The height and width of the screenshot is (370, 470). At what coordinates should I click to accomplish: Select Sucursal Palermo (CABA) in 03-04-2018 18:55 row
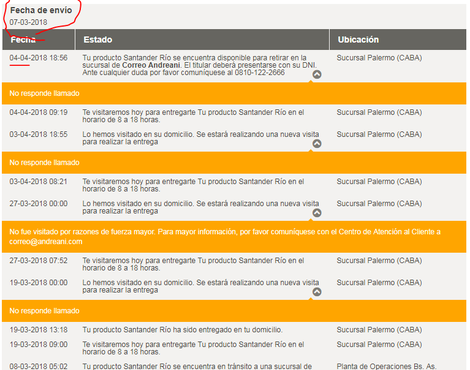point(379,134)
